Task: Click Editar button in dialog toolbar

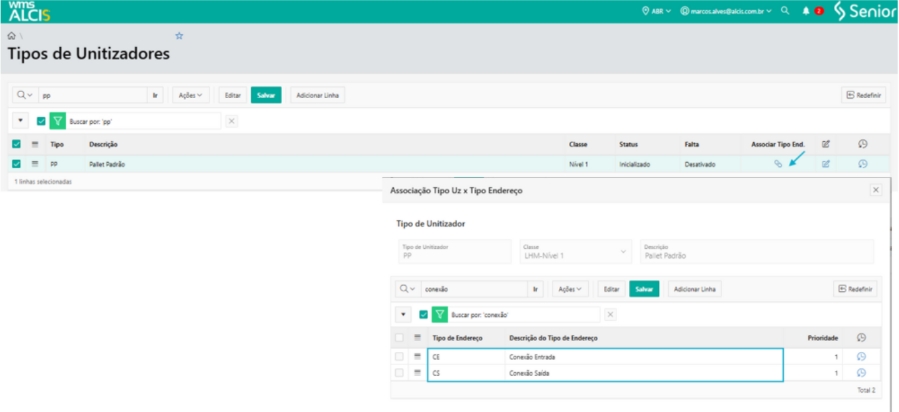Action: coord(612,289)
